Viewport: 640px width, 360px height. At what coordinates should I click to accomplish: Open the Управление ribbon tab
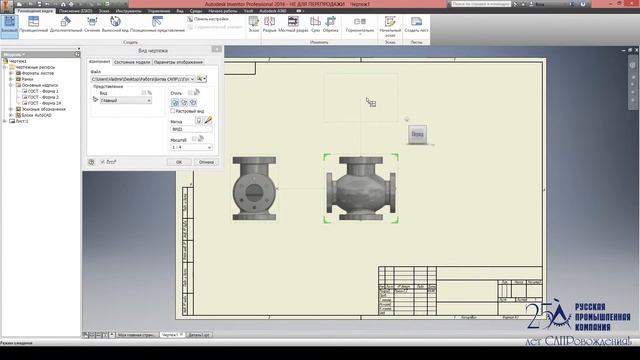point(159,11)
